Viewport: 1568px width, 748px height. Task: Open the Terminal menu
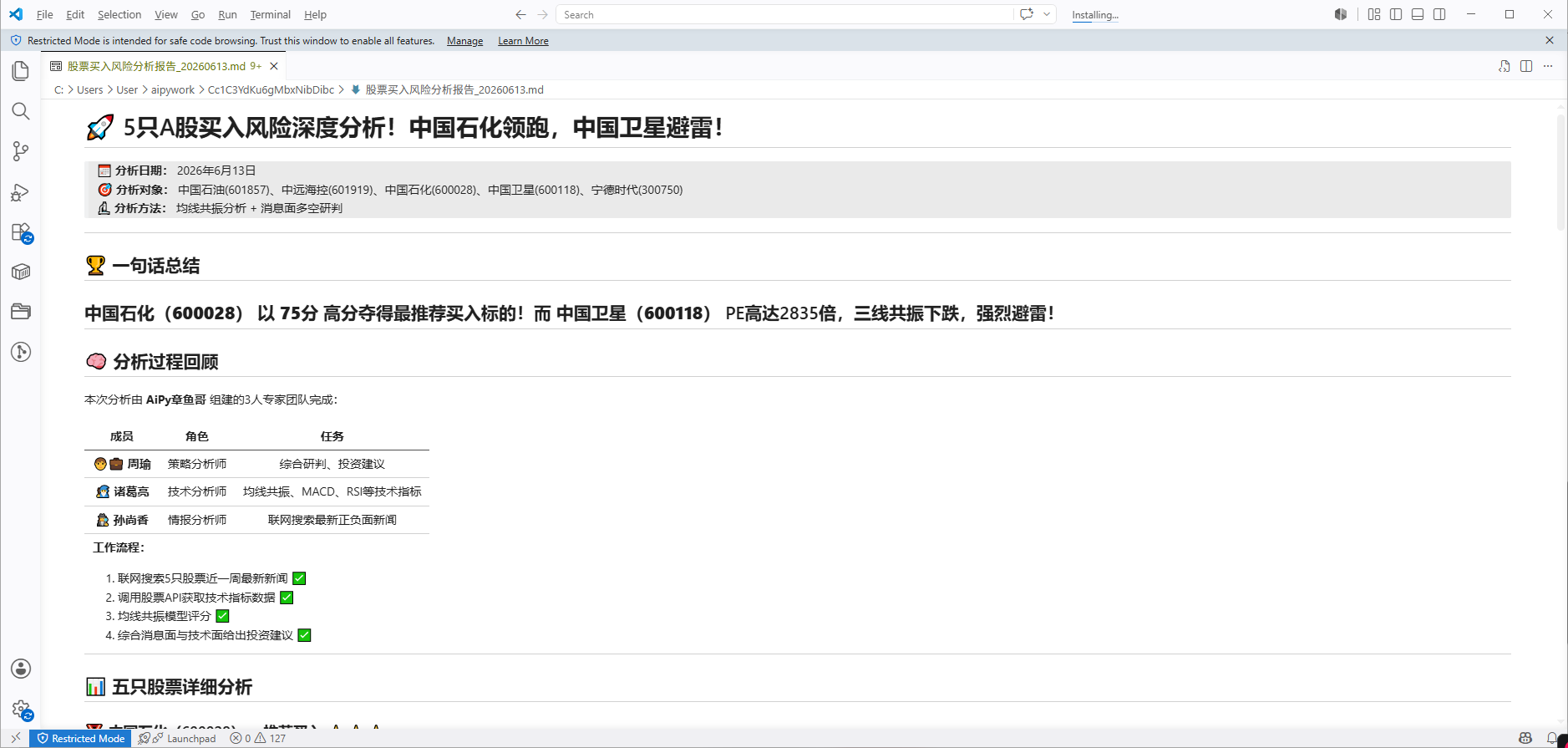[x=271, y=14]
